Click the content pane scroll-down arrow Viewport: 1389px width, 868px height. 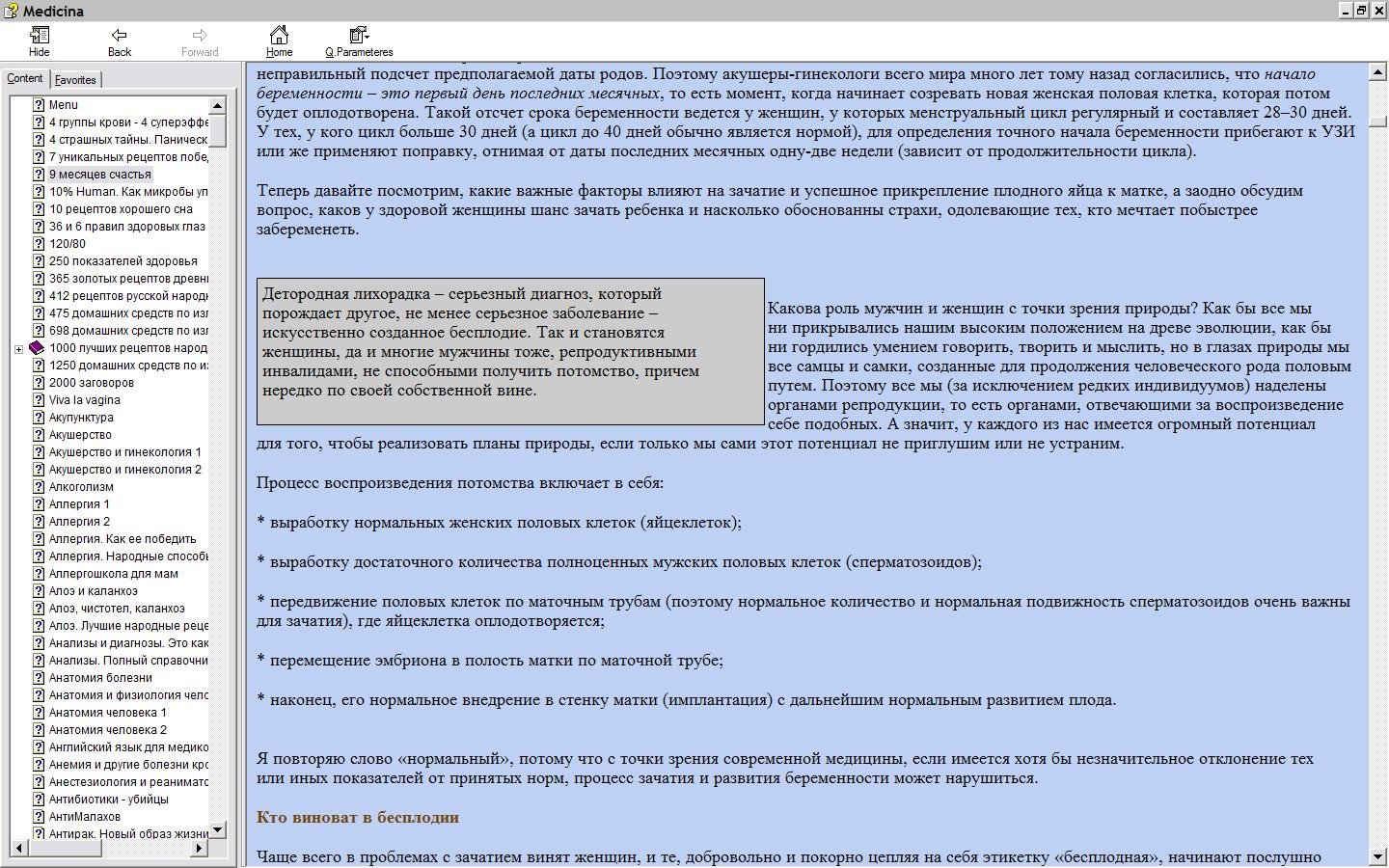1378,856
